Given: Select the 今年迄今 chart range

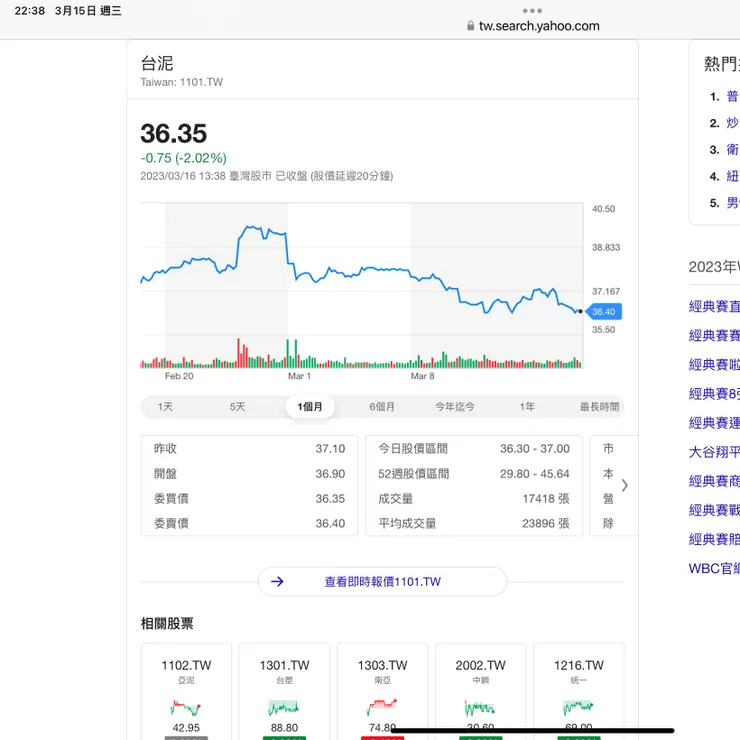Looking at the screenshot, I should pos(454,407).
